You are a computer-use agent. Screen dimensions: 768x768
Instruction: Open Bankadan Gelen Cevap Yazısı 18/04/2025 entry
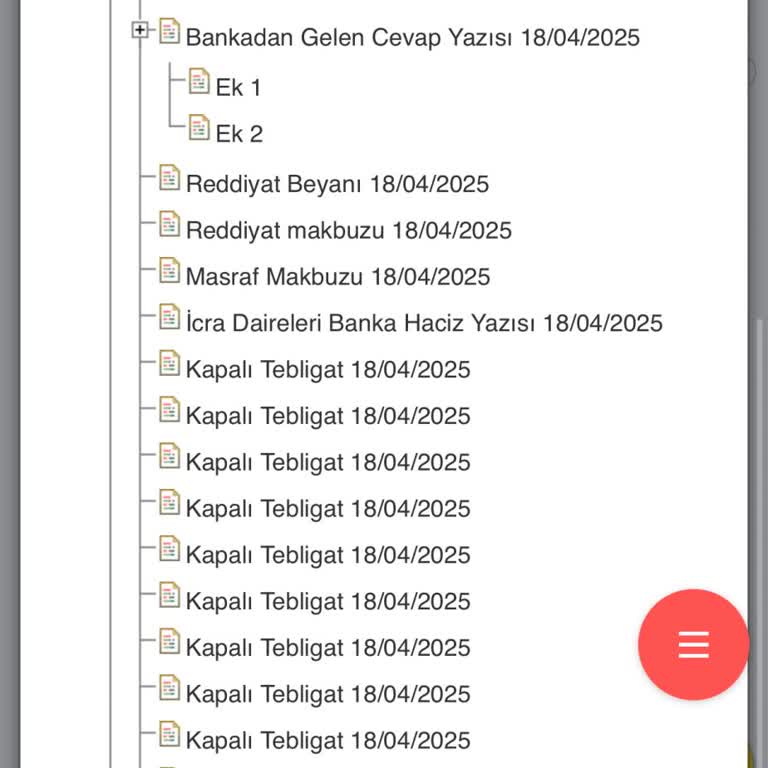point(412,38)
